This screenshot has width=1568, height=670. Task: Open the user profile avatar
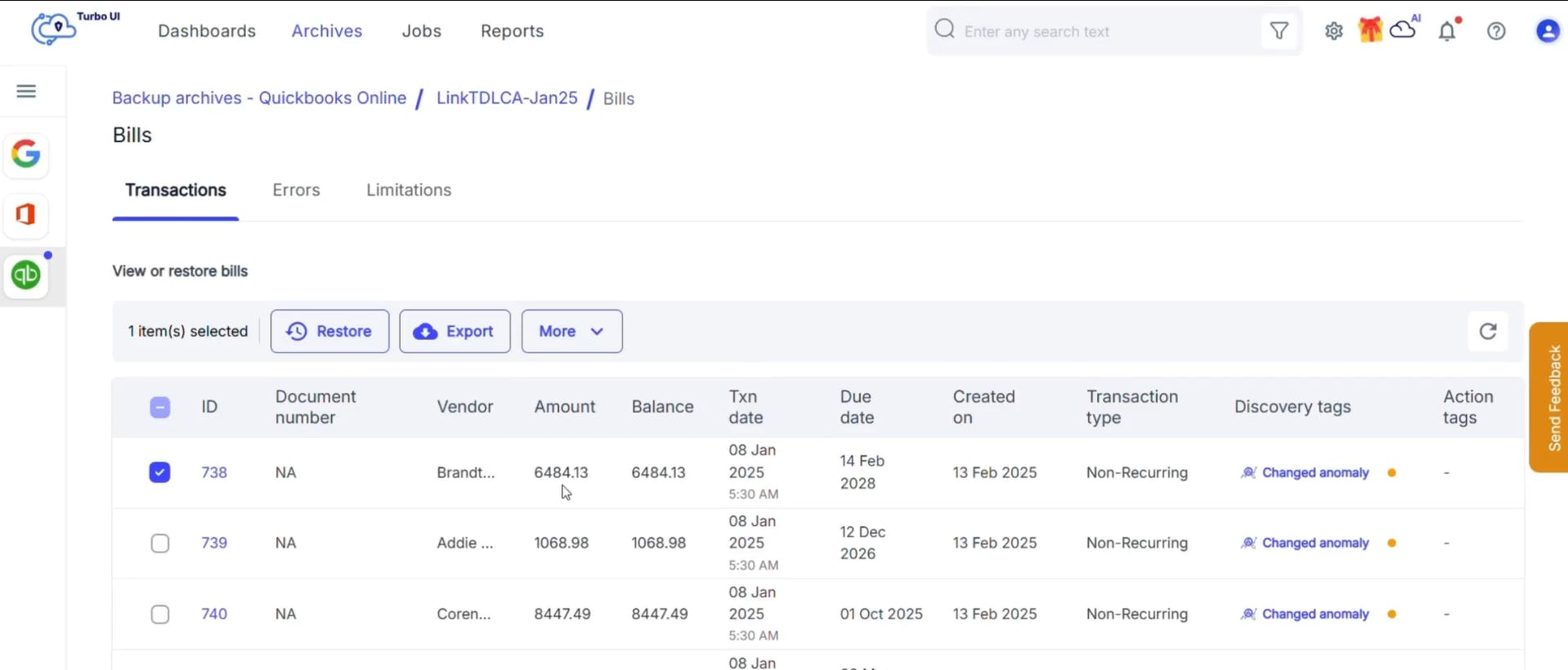(1548, 31)
